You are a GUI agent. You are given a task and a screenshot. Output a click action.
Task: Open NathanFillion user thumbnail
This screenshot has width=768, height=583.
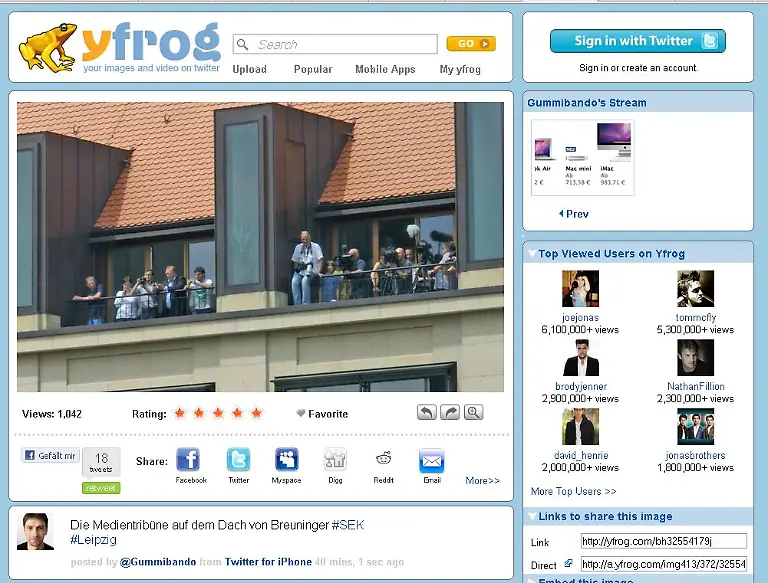point(696,358)
